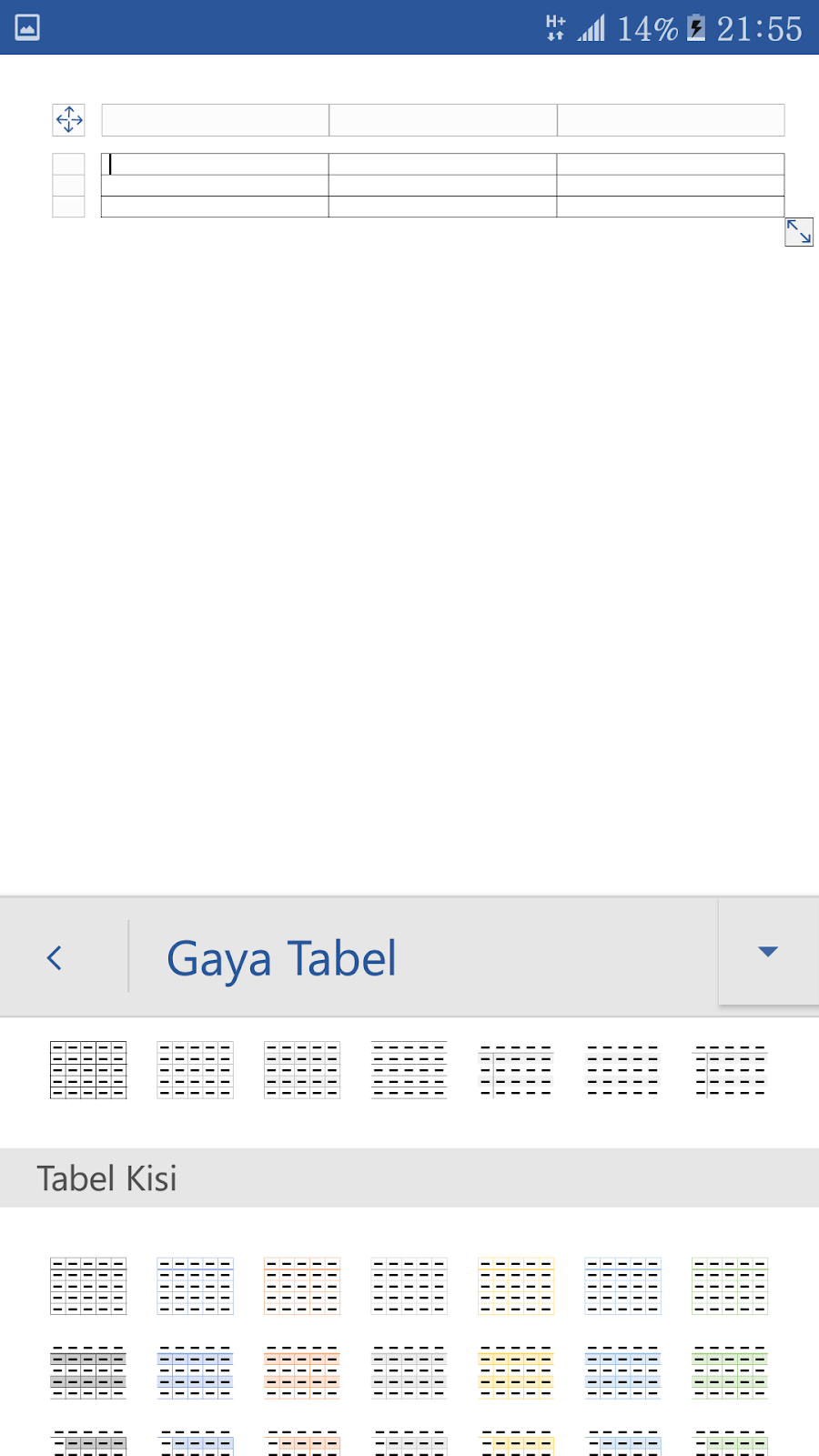Apply the green Tabel Kisi grid style in first row
Viewport: 819px width, 1456px height.
point(730,1286)
